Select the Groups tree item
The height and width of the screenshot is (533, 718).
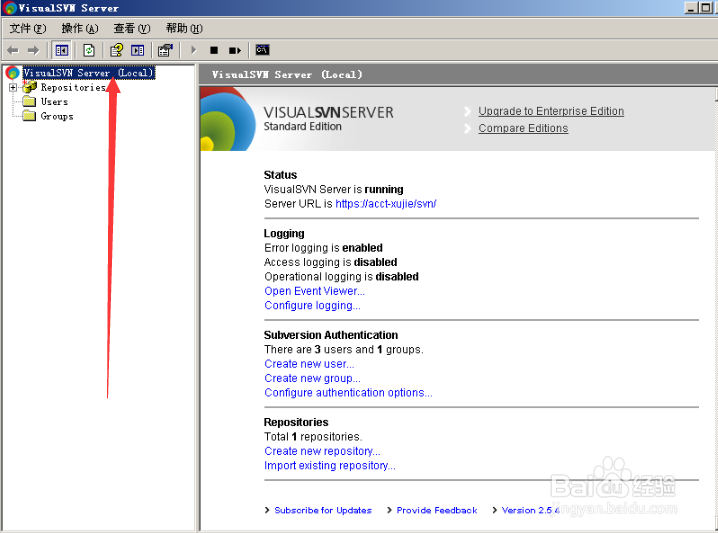(57, 116)
